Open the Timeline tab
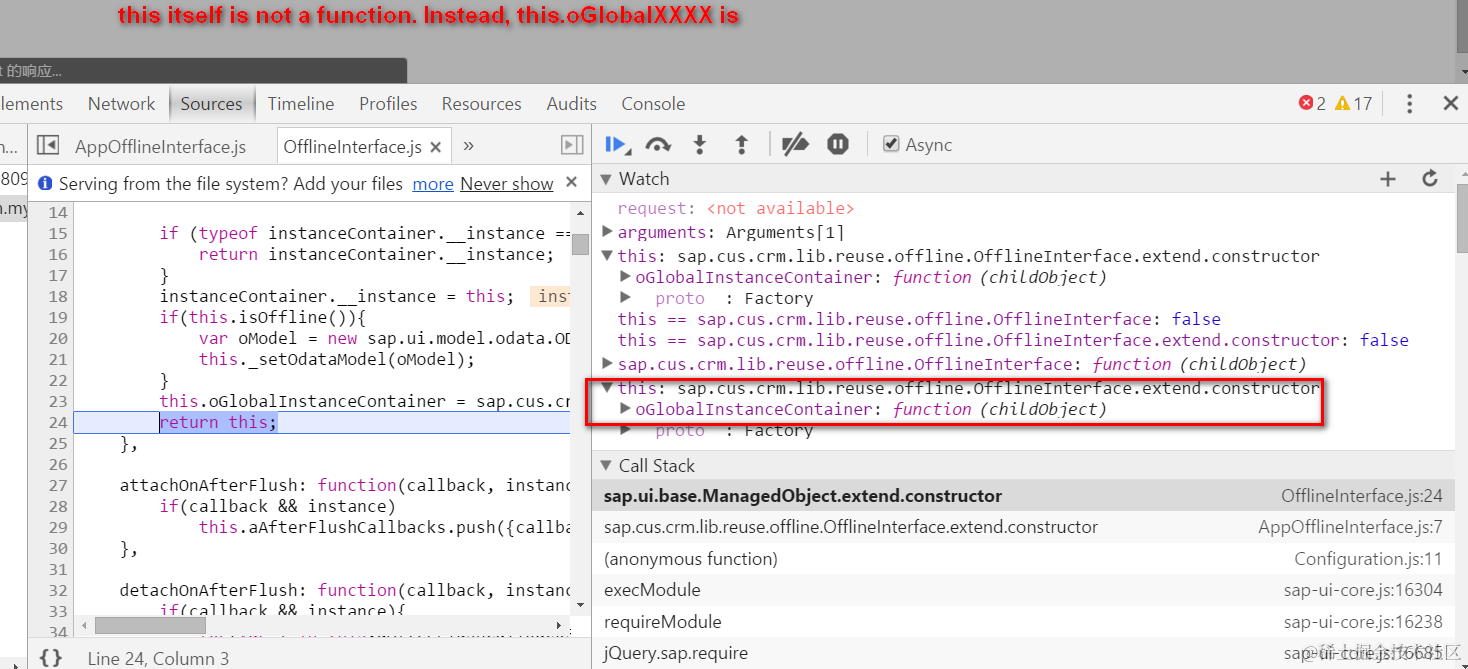 [x=301, y=104]
